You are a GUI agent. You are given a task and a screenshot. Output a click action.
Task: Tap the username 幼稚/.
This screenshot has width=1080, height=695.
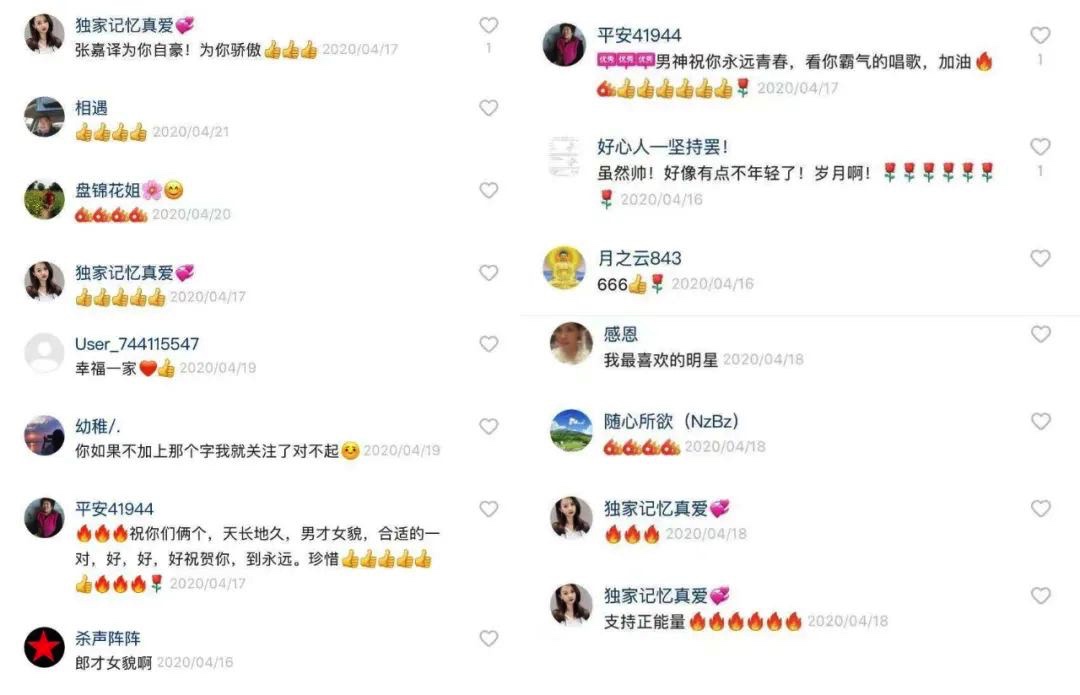98,426
